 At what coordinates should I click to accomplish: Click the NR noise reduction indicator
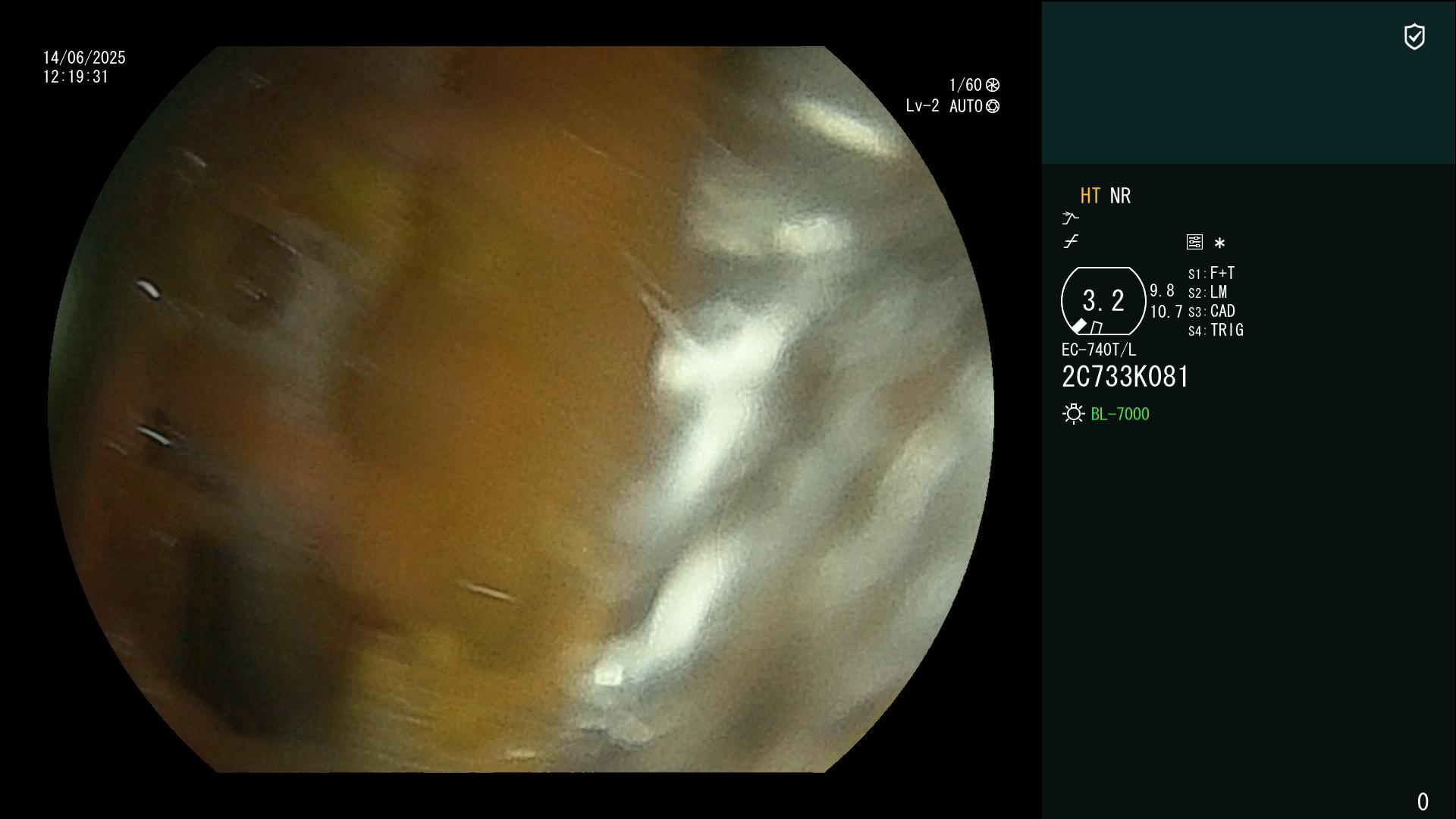pyautogui.click(x=1120, y=196)
